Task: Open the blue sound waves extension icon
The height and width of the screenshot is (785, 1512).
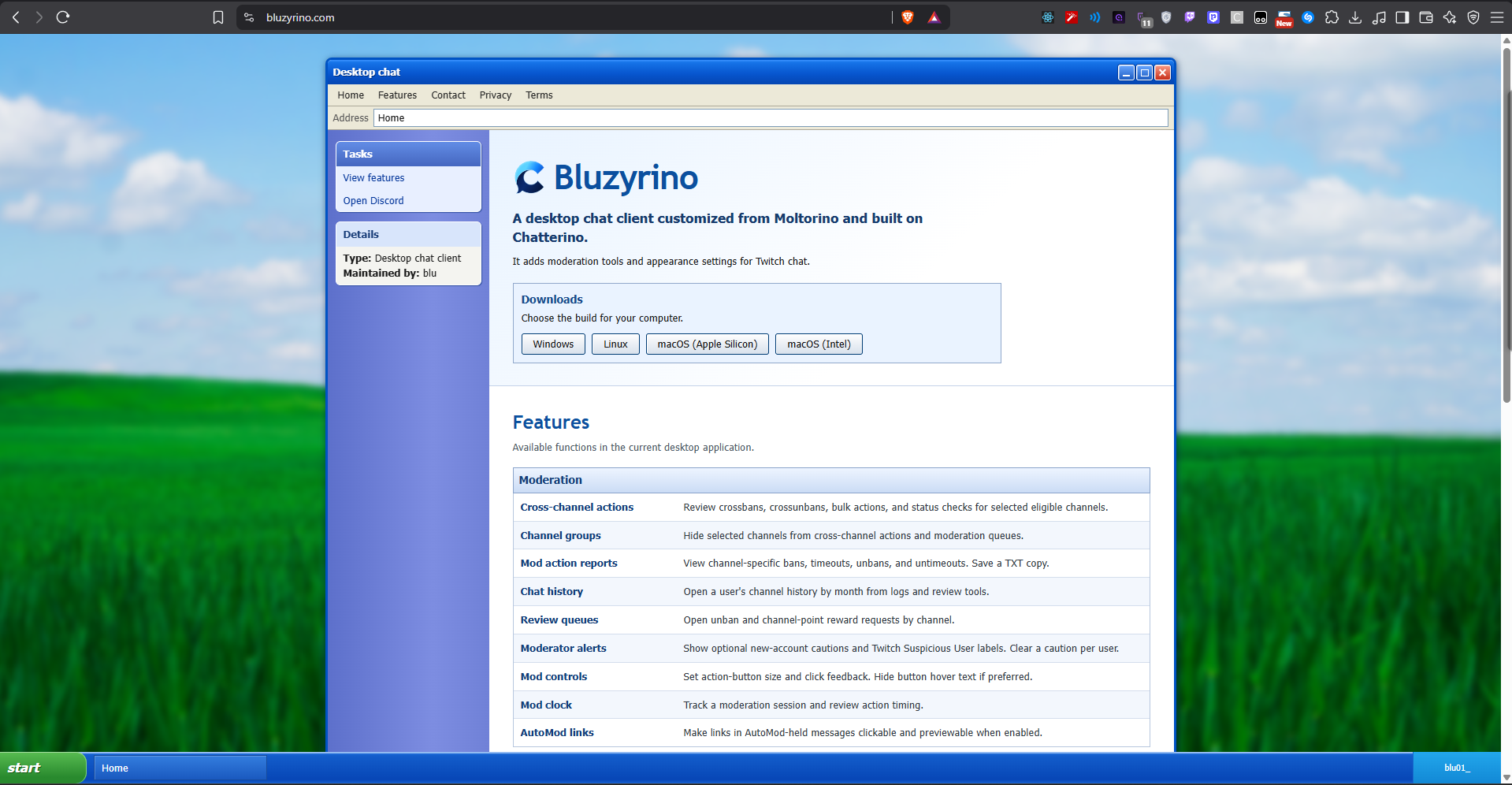Action: tap(1095, 17)
